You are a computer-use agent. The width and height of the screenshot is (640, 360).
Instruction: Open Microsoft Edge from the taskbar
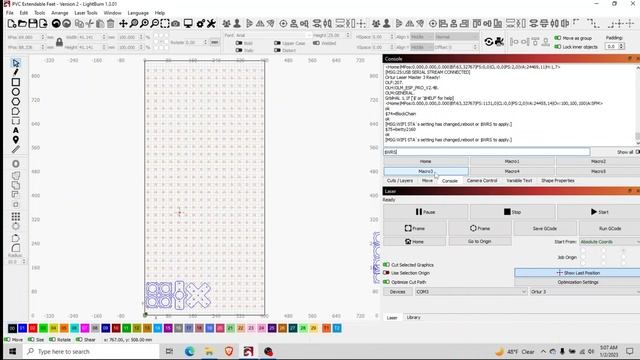189,351
